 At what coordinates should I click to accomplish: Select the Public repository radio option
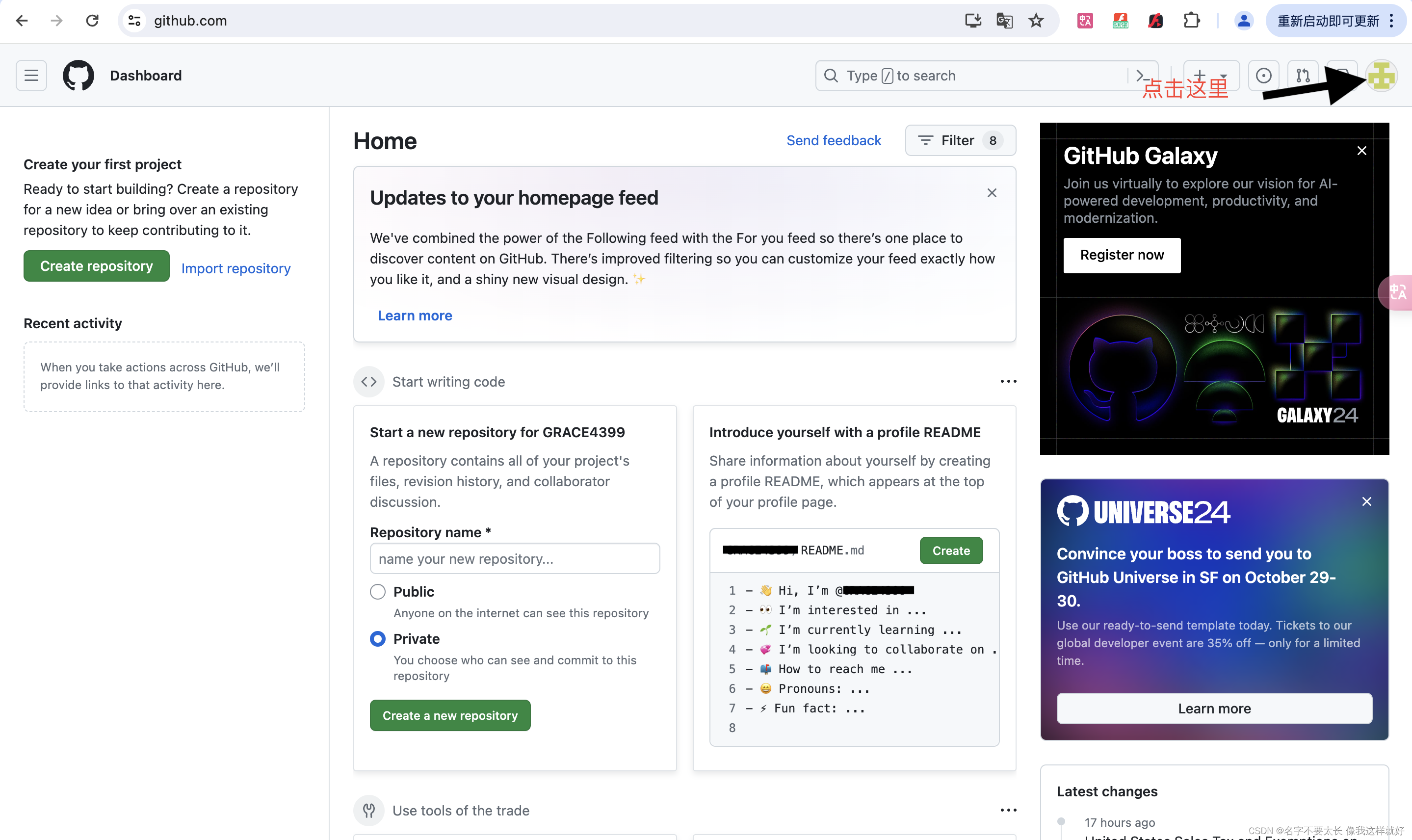pos(377,592)
